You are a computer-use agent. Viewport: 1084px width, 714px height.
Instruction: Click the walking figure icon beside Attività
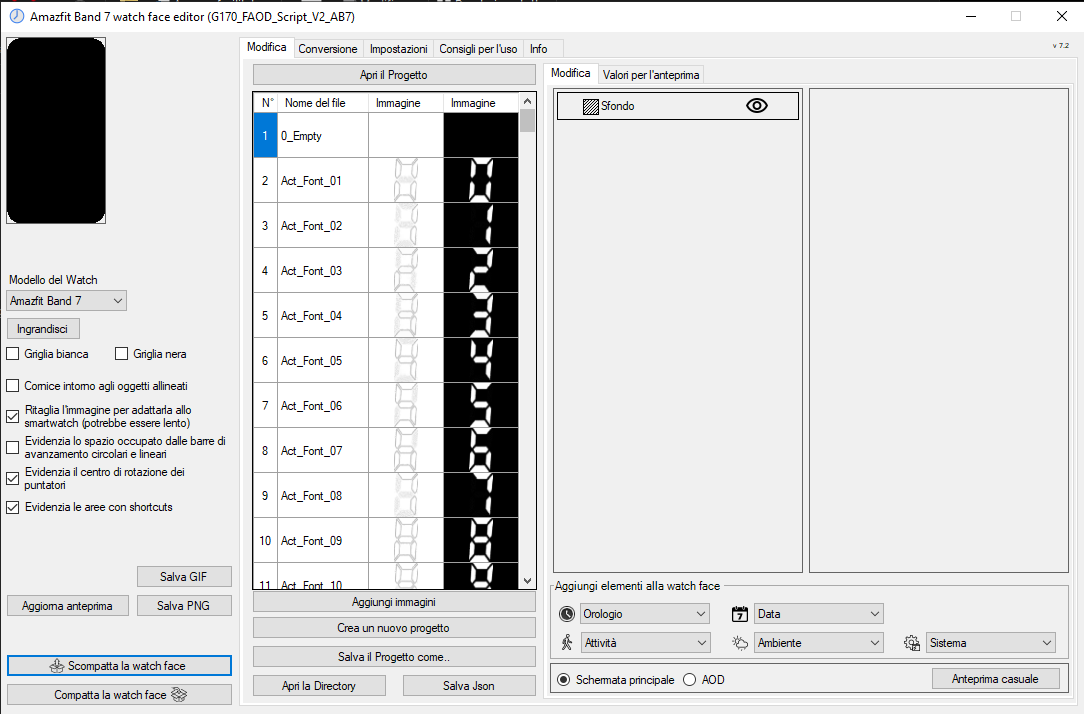point(567,643)
